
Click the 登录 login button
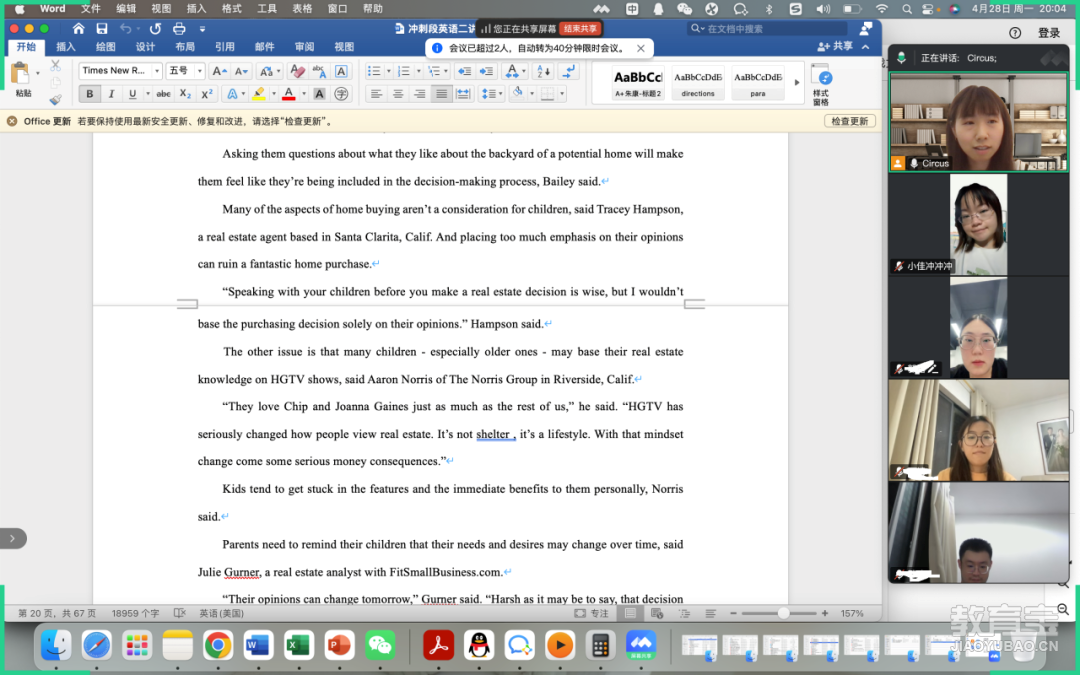tap(1048, 33)
